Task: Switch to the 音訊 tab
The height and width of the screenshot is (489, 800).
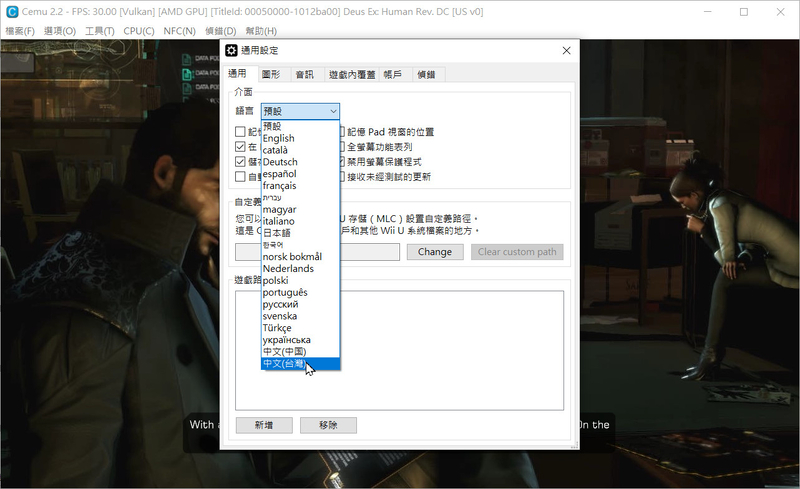Action: click(305, 75)
